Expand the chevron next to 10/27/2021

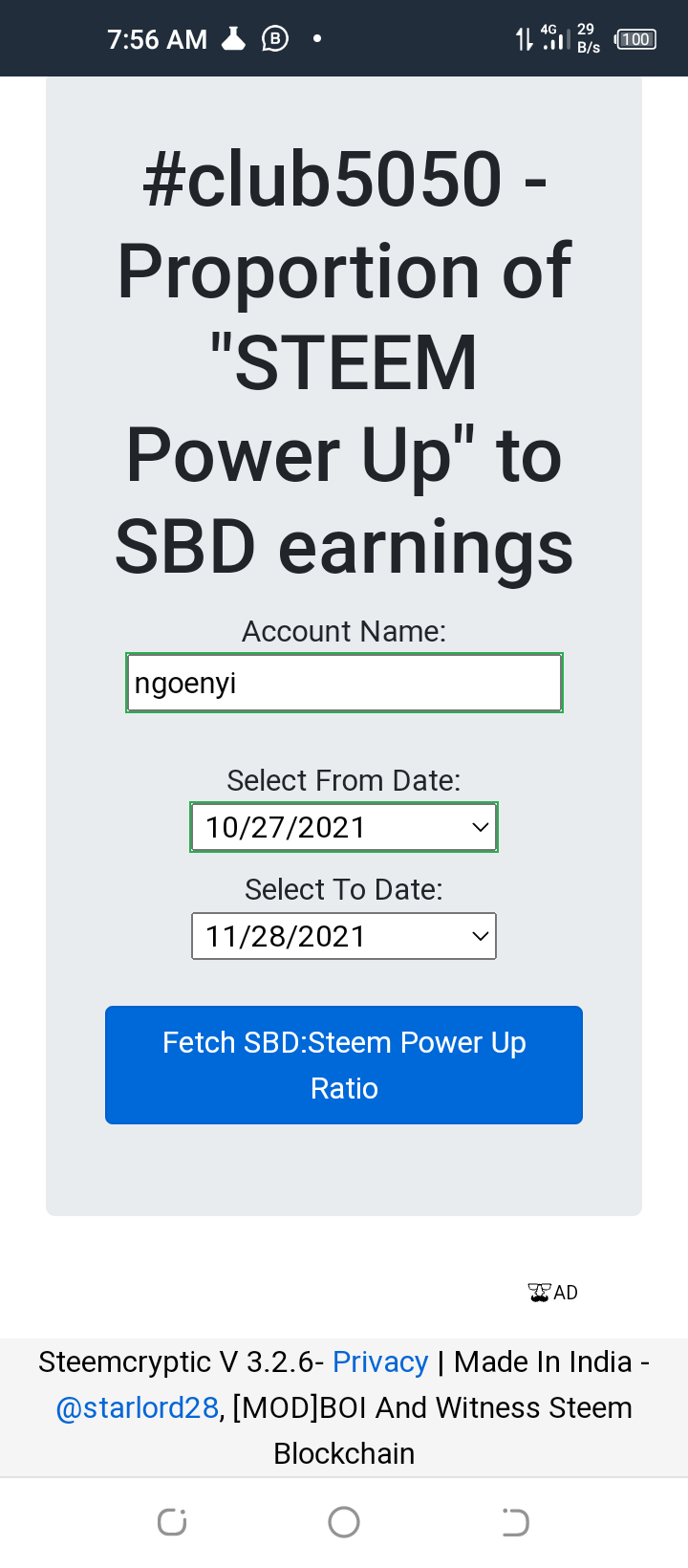tap(481, 828)
